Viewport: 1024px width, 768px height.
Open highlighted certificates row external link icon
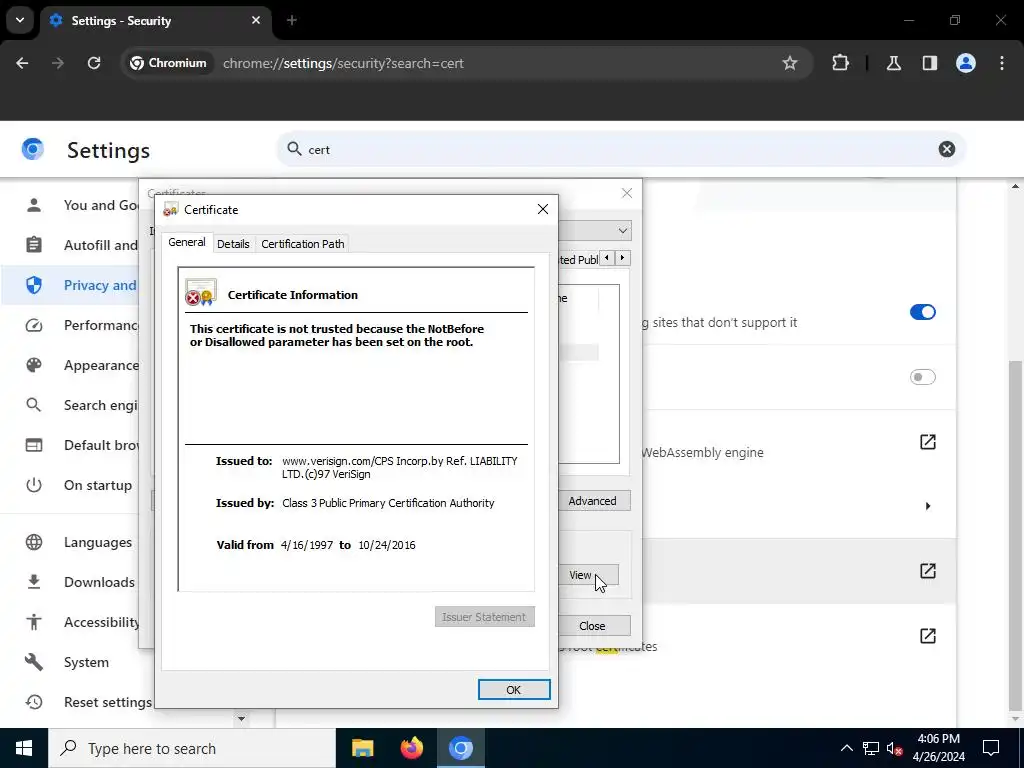927,571
